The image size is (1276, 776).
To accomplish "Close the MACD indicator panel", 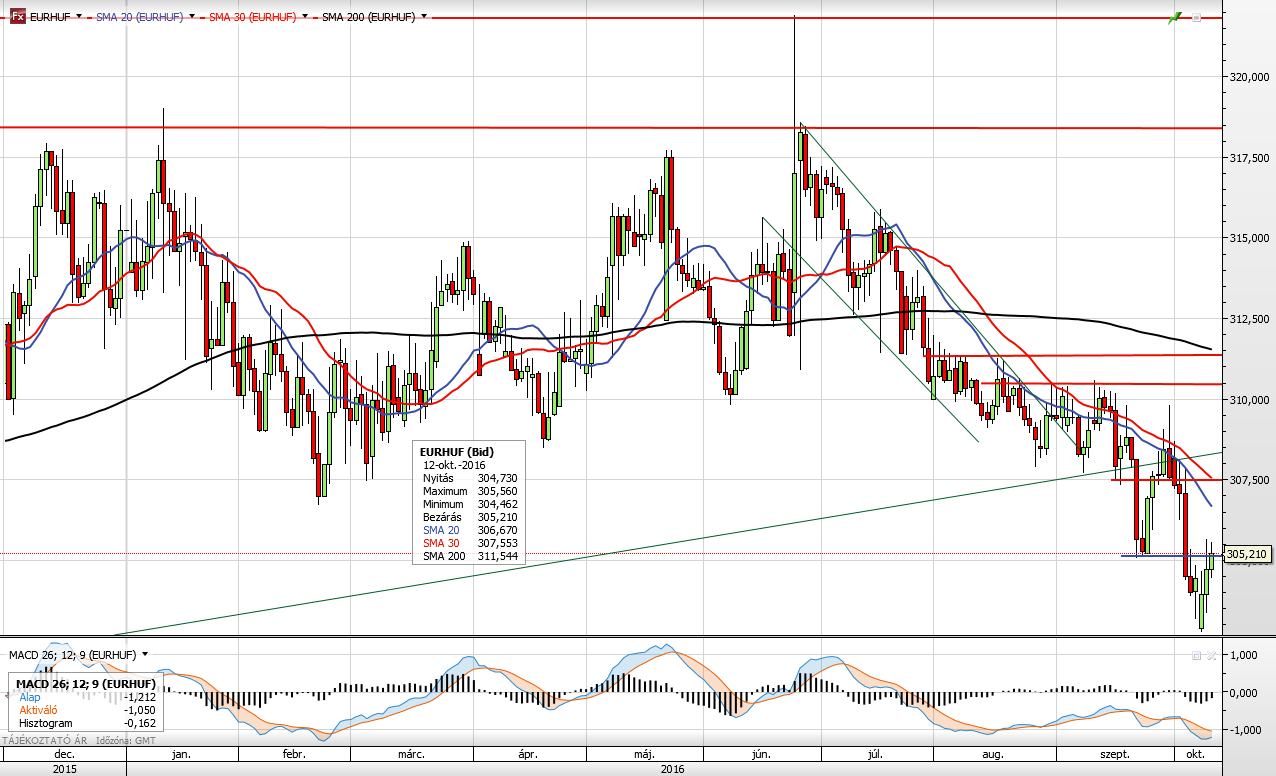I will click(x=1211, y=655).
